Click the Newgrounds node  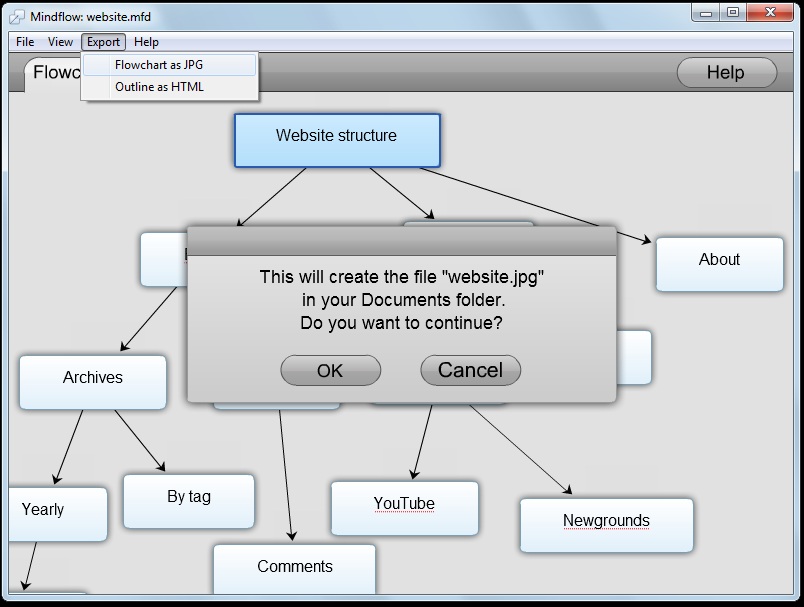[606, 525]
